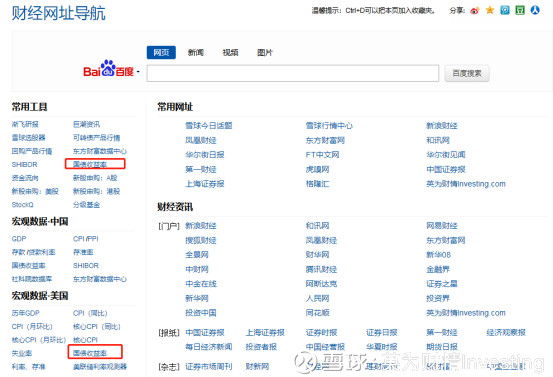Select the 网页 search tab
Screen dimensions: 553x377
pos(161,53)
